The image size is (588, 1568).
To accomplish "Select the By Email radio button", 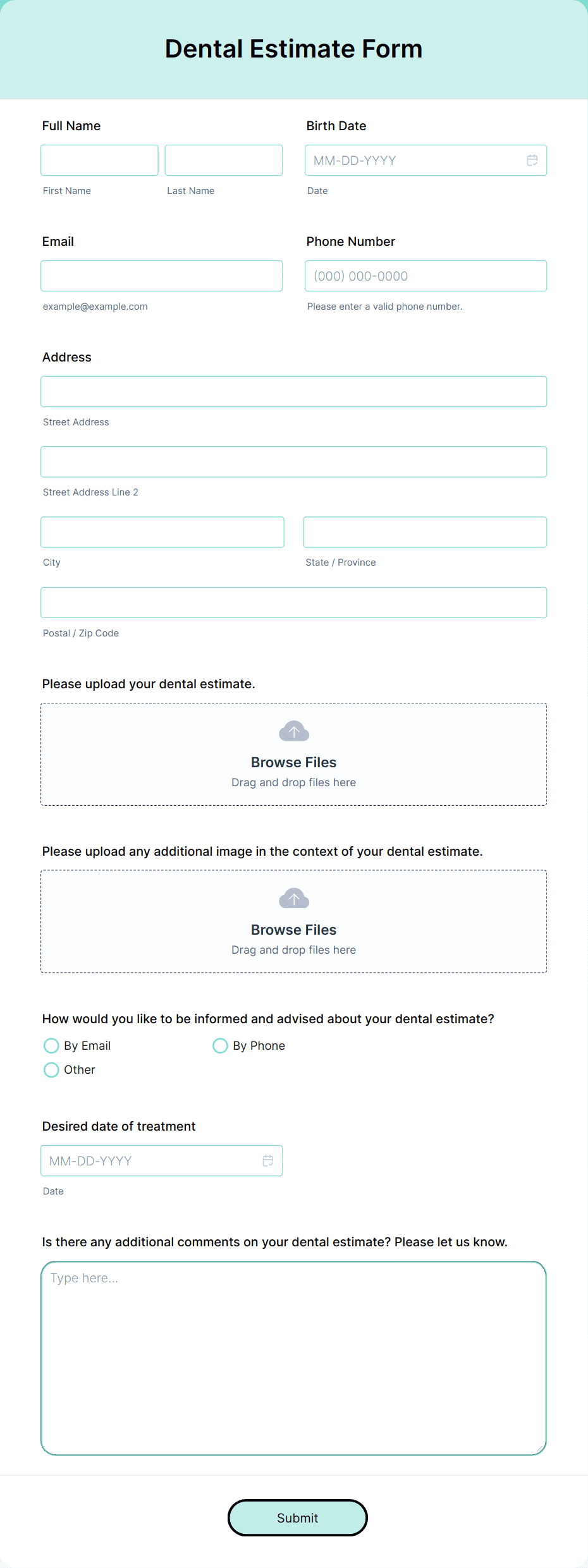I will [x=51, y=1045].
